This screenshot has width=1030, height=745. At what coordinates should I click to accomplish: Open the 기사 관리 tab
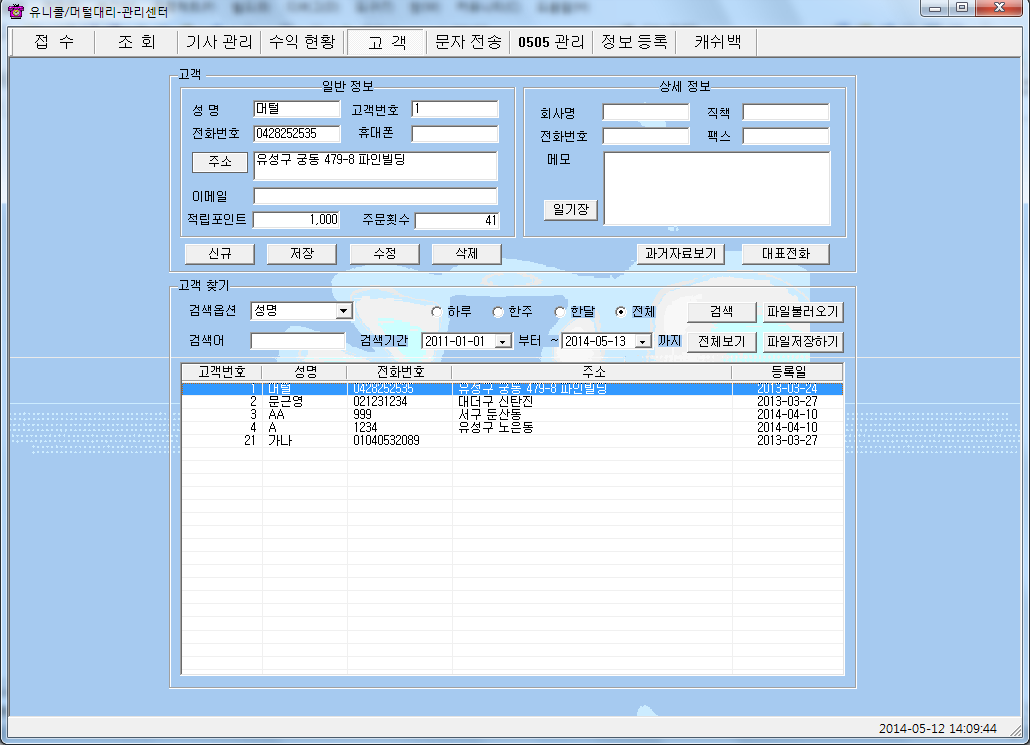tap(219, 43)
